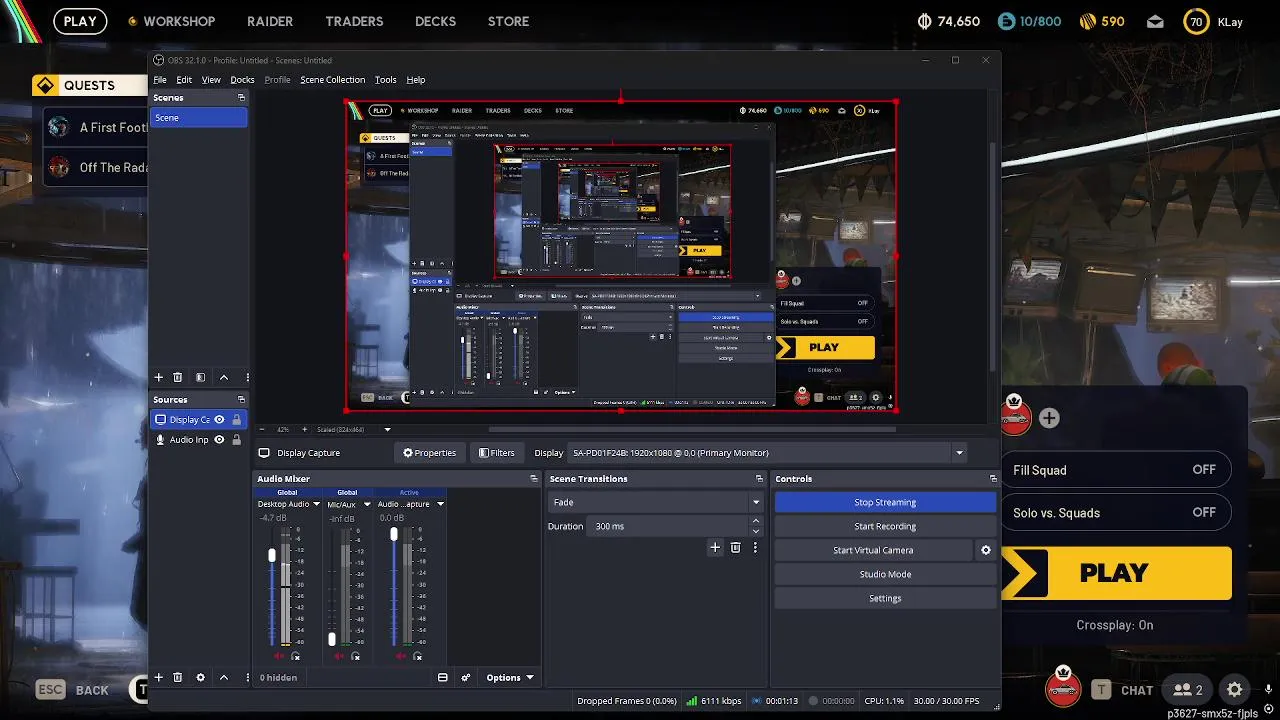Open transition properties three-dot menu
This screenshot has height=720, width=1280.
coord(755,547)
